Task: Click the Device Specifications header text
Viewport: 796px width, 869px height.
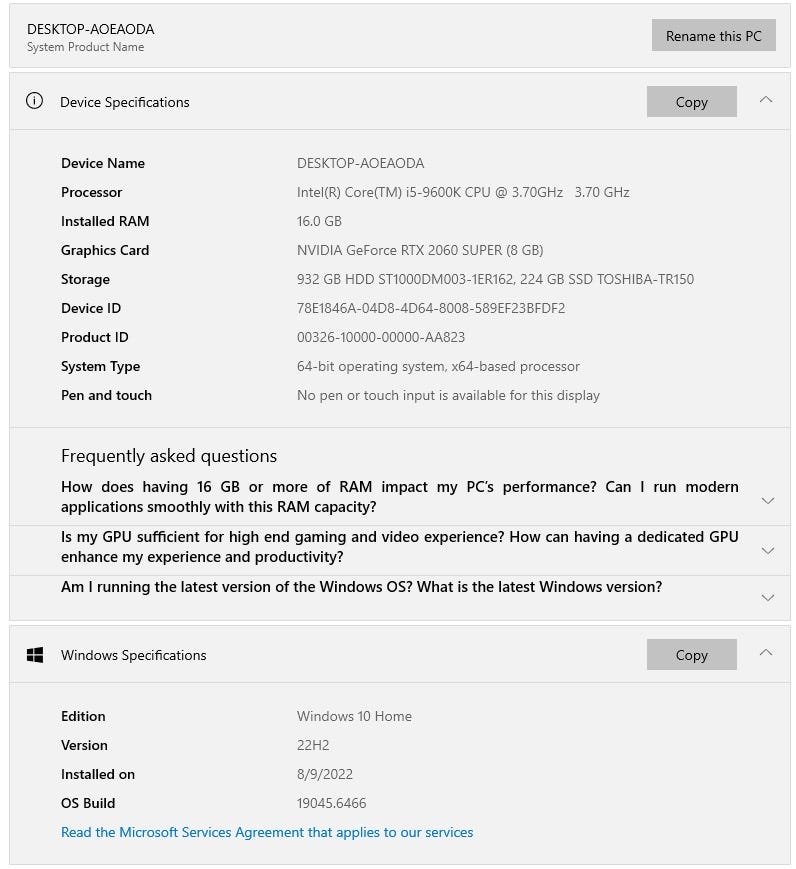Action: (x=125, y=103)
